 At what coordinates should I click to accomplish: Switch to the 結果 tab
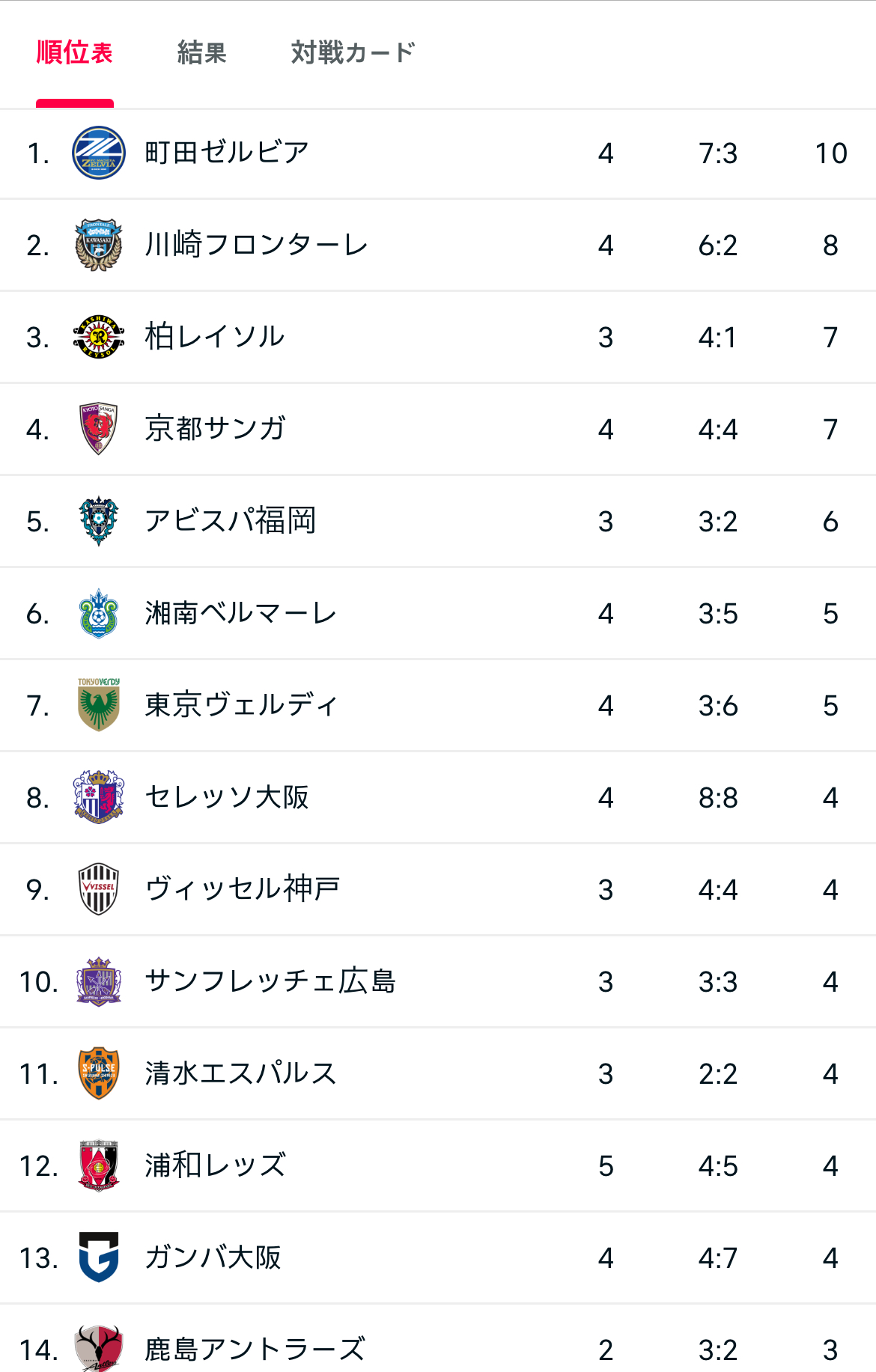[x=201, y=53]
